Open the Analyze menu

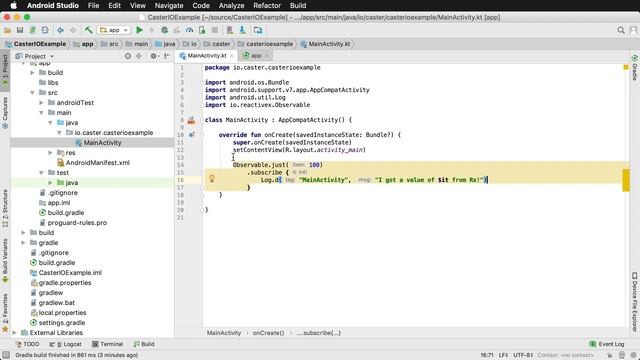click(231, 6)
